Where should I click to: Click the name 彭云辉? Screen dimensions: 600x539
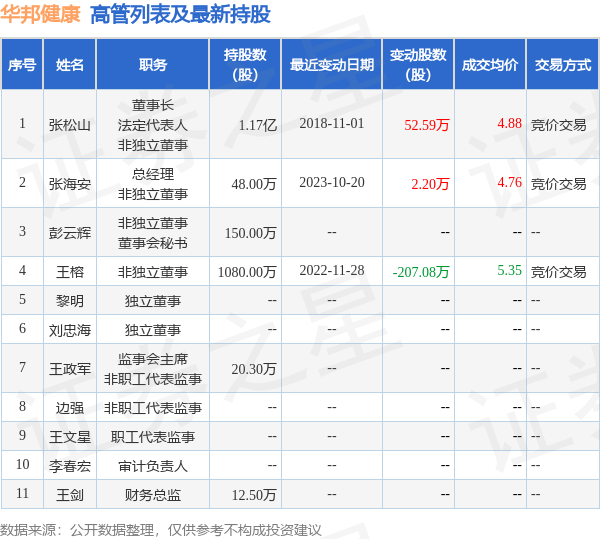pyautogui.click(x=70, y=233)
